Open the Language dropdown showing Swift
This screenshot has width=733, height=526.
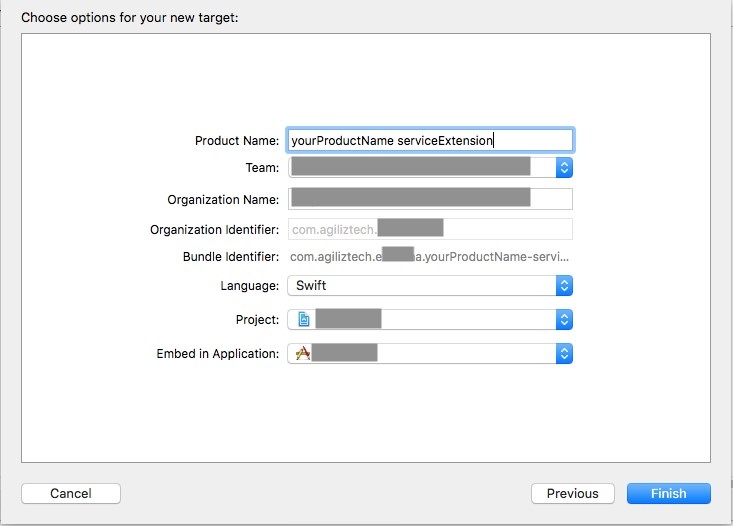pyautogui.click(x=420, y=286)
